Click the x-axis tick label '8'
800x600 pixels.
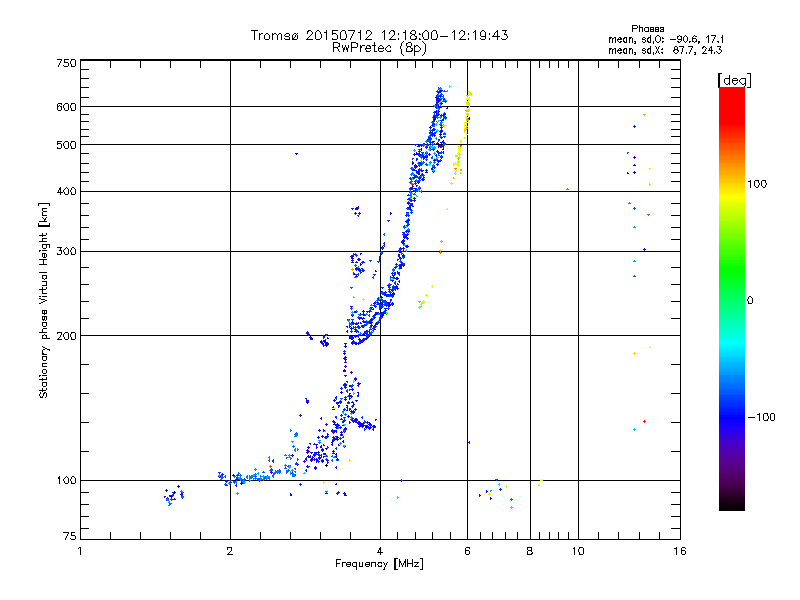pyautogui.click(x=530, y=551)
